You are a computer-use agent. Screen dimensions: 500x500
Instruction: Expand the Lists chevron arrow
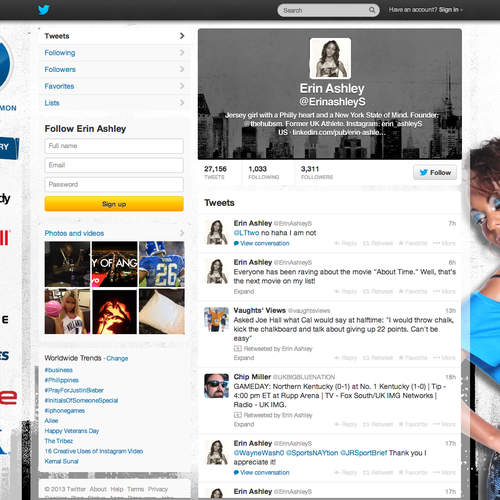click(x=182, y=102)
